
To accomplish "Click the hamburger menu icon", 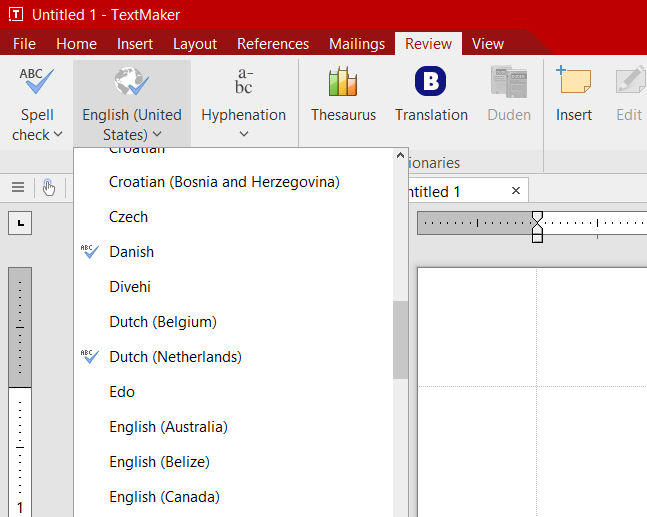I will pyautogui.click(x=17, y=188).
